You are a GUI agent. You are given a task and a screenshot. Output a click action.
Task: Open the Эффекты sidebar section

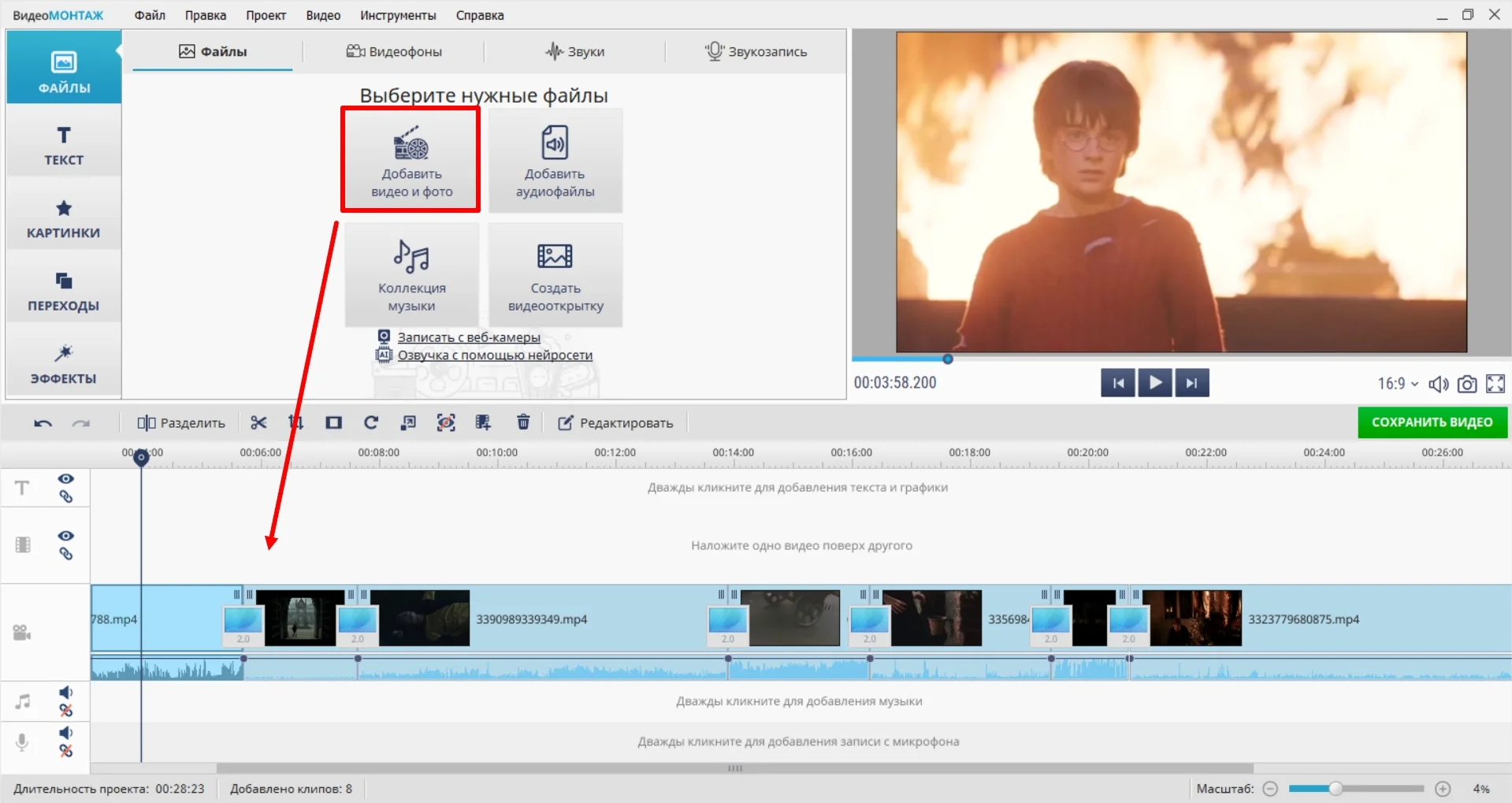(64, 364)
